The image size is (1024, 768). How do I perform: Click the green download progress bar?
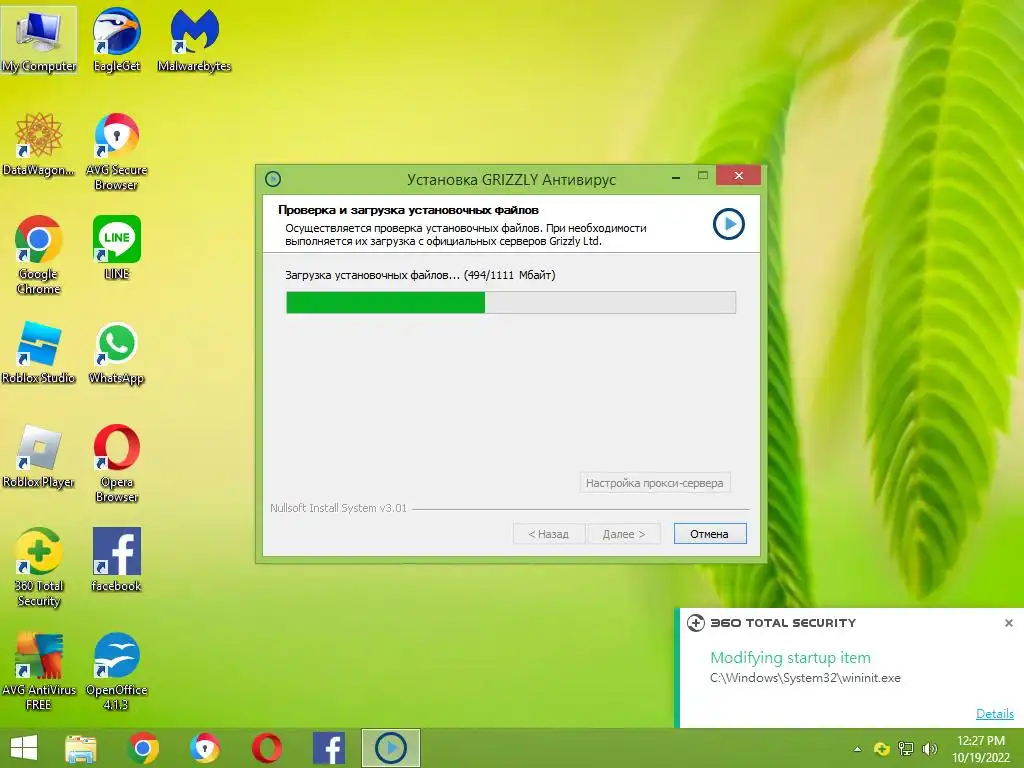pyautogui.click(x=511, y=302)
